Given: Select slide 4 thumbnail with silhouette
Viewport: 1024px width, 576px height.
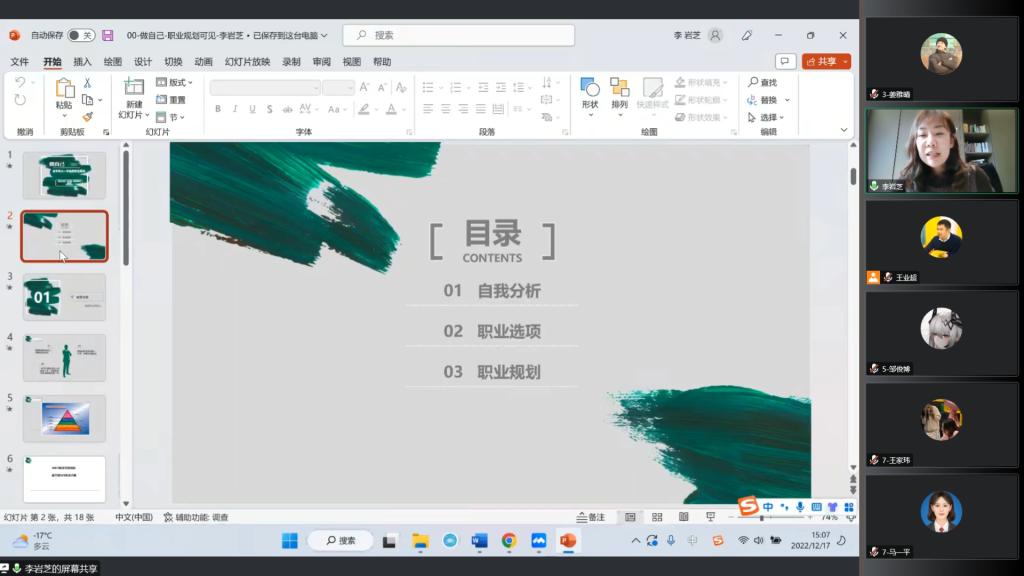Looking at the screenshot, I should (x=64, y=358).
